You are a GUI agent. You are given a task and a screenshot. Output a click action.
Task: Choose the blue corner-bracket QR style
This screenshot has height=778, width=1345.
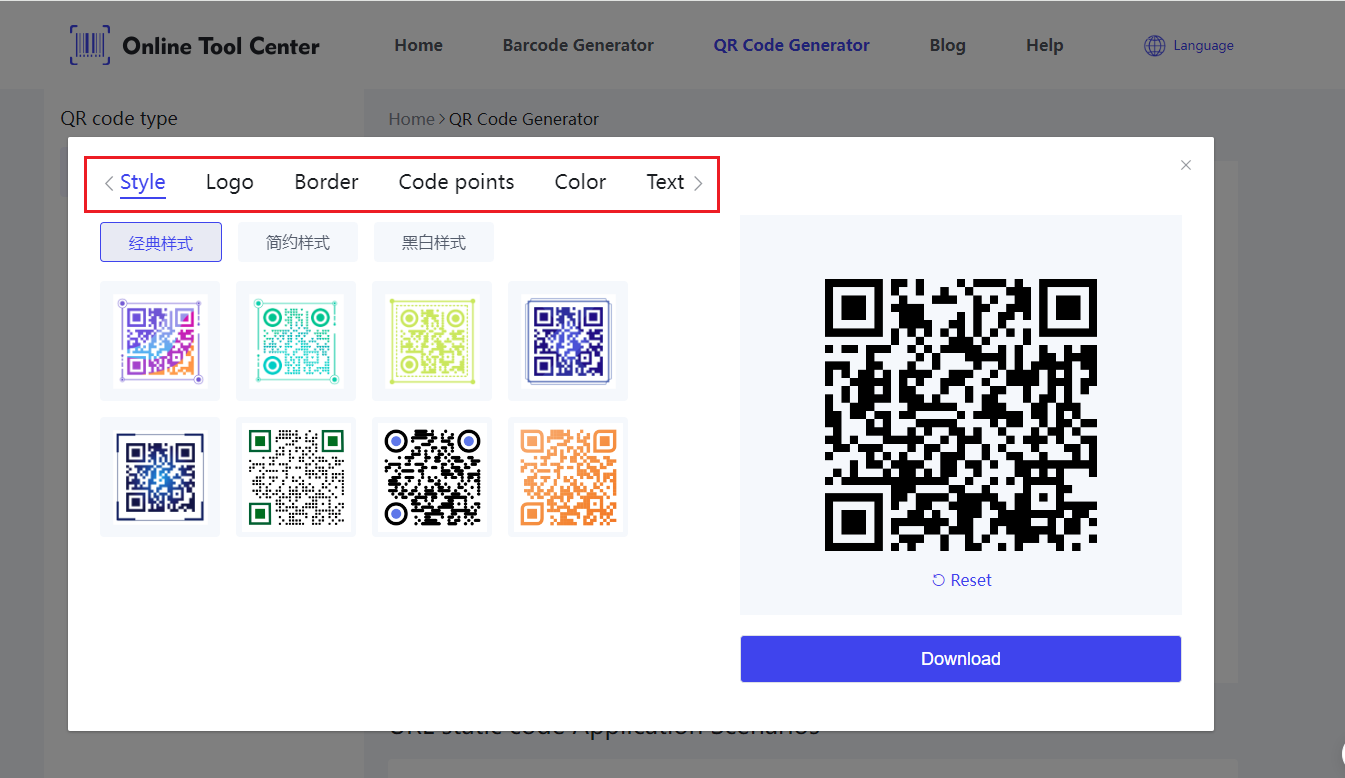(x=160, y=477)
